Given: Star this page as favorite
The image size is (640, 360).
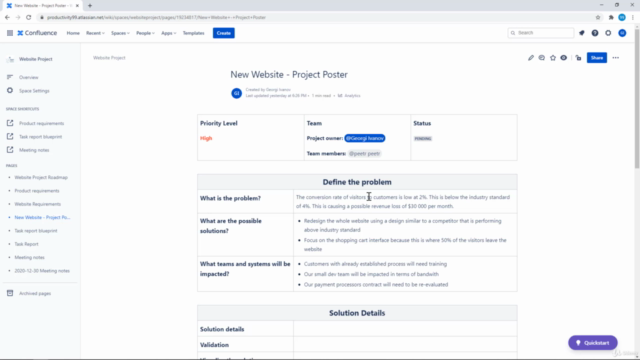Looking at the screenshot, I should tap(553, 58).
